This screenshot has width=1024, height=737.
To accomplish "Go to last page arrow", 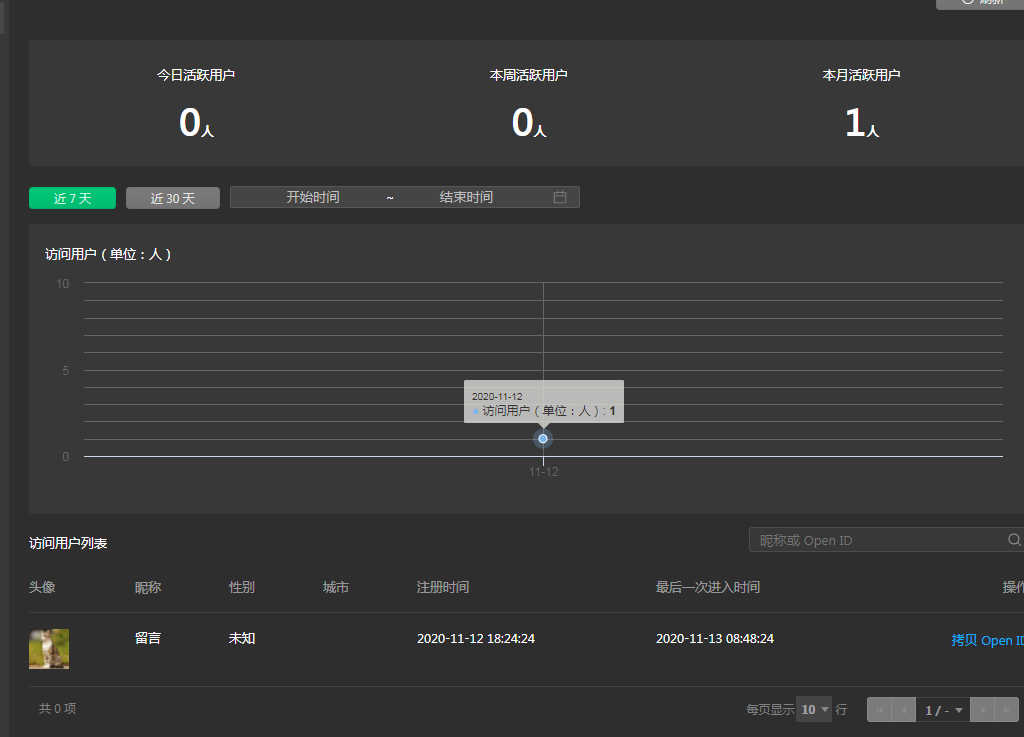I will click(1006, 710).
